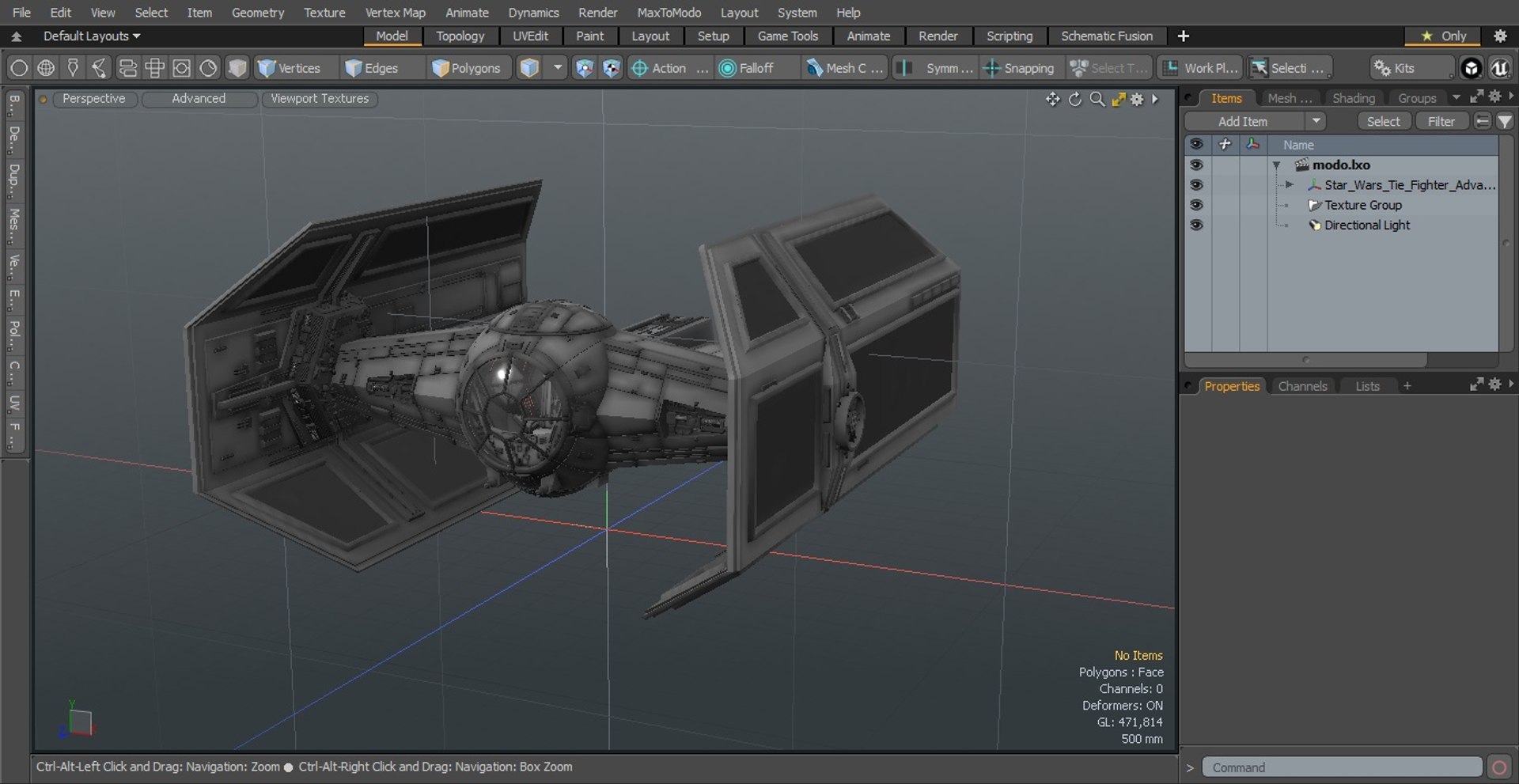Open the Default Layouts dropdown

pyautogui.click(x=91, y=36)
